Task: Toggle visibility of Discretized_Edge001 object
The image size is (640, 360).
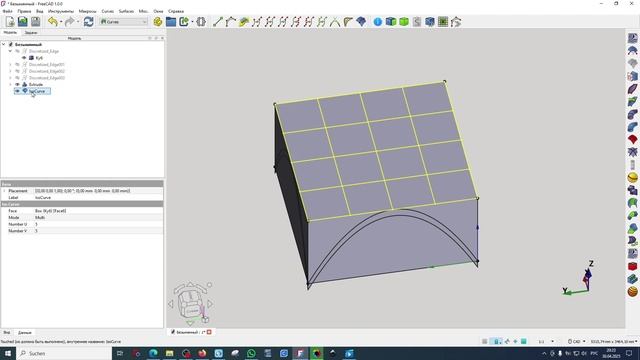Action: (17, 64)
